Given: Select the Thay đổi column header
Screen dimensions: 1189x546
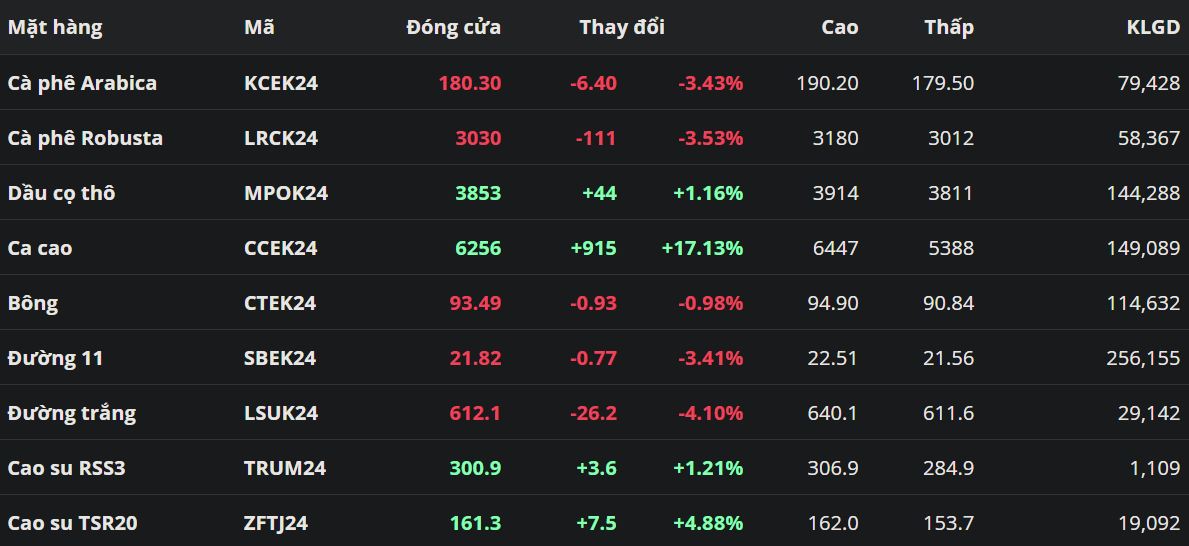Looking at the screenshot, I should click(x=621, y=28).
